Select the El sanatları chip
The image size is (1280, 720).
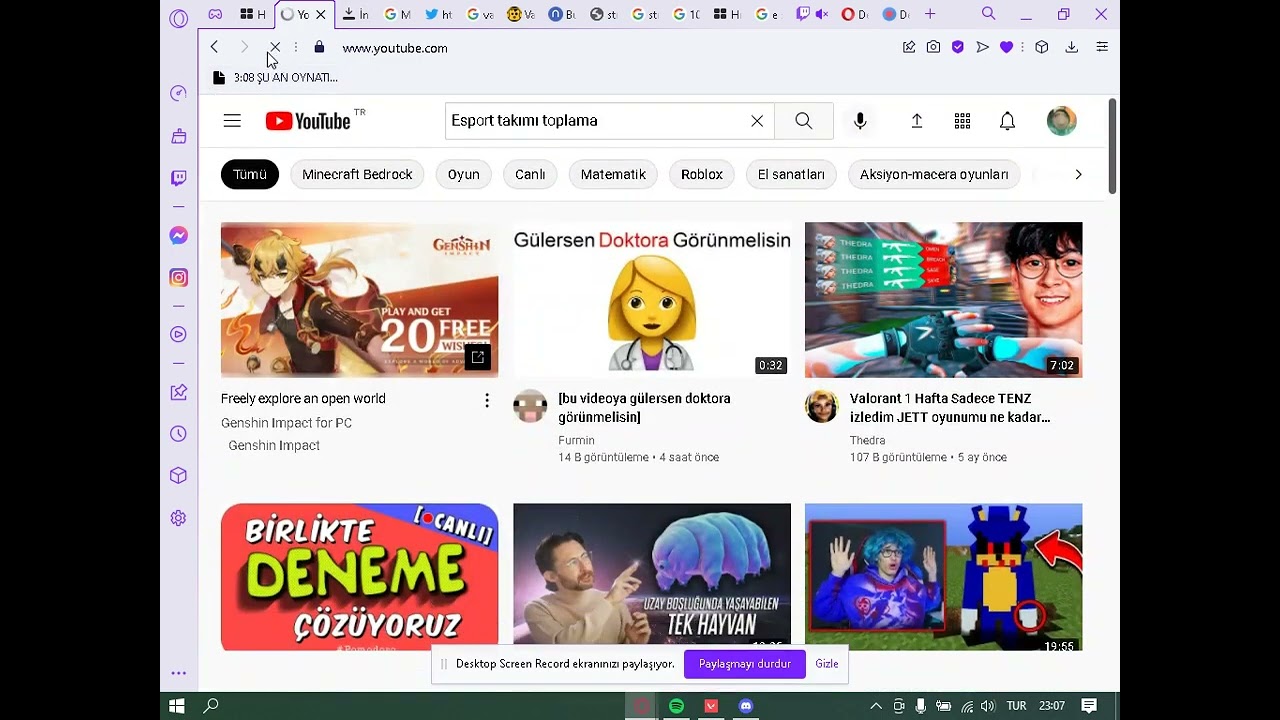791,174
